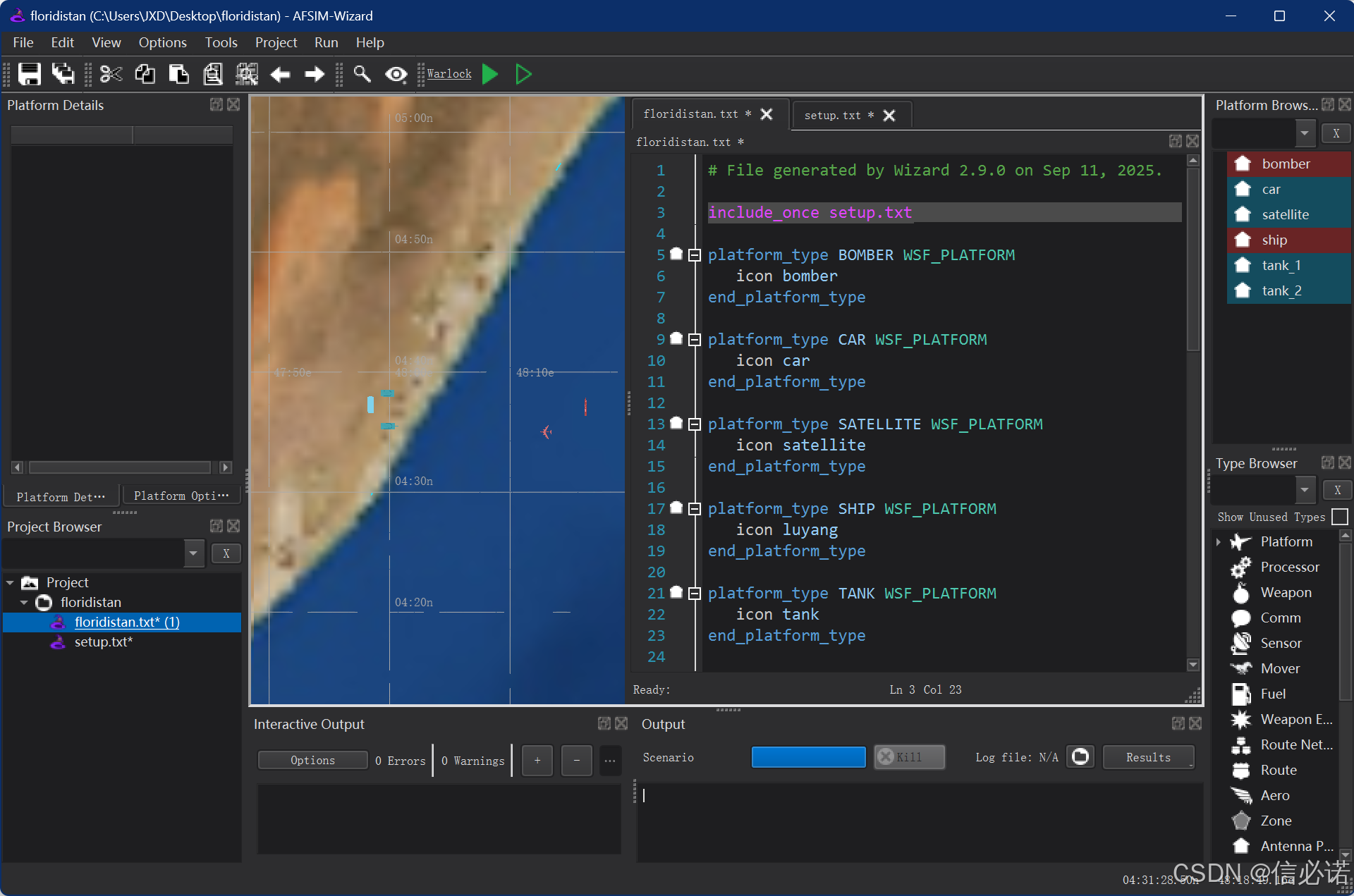Clear the Platform Browser filter with X
The height and width of the screenshot is (896, 1354).
[1336, 133]
